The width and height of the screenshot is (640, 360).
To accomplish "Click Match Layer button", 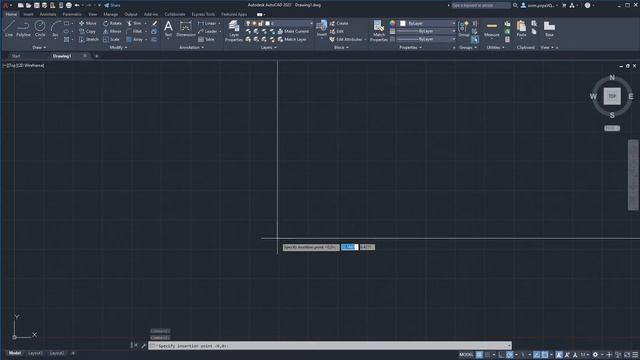I will tap(292, 40).
